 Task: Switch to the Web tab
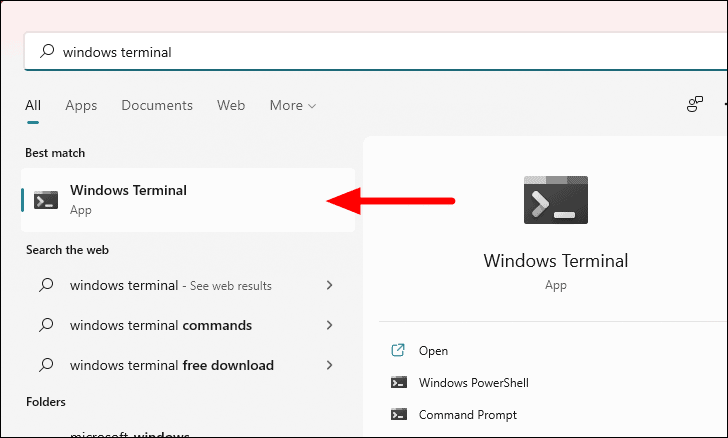tap(231, 105)
